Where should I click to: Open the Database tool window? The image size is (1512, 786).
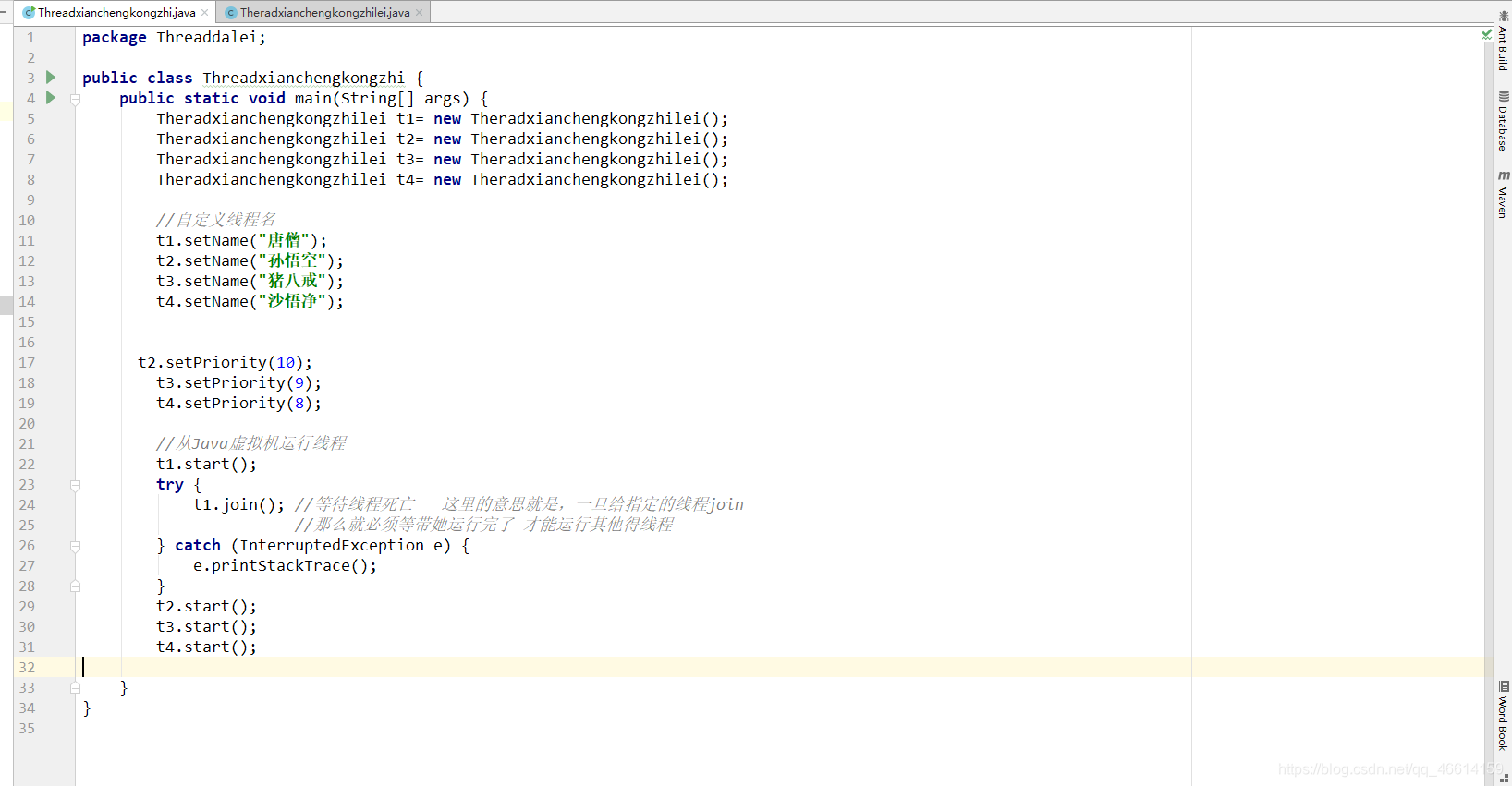pyautogui.click(x=1504, y=121)
